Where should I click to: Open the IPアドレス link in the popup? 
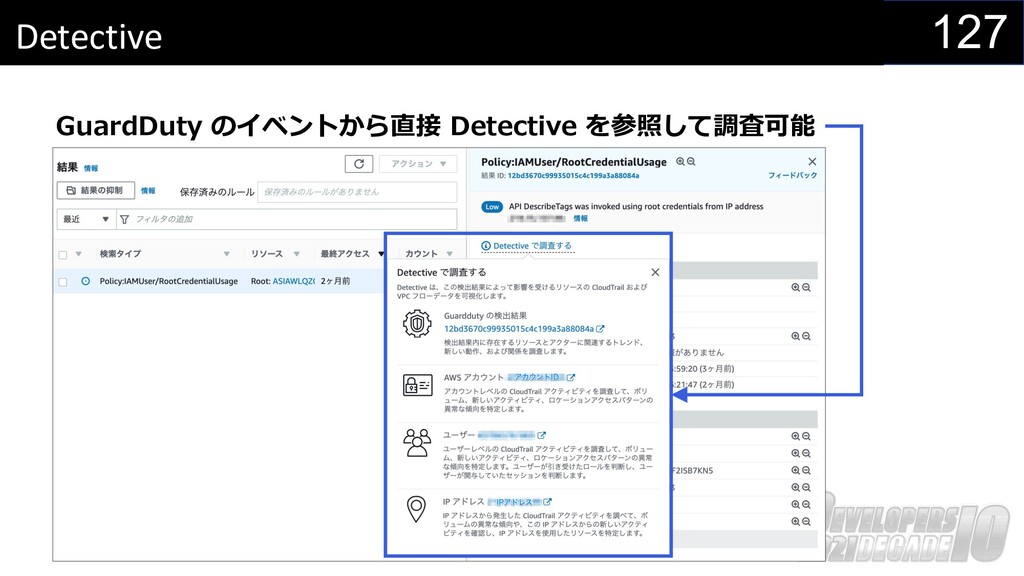(x=514, y=502)
